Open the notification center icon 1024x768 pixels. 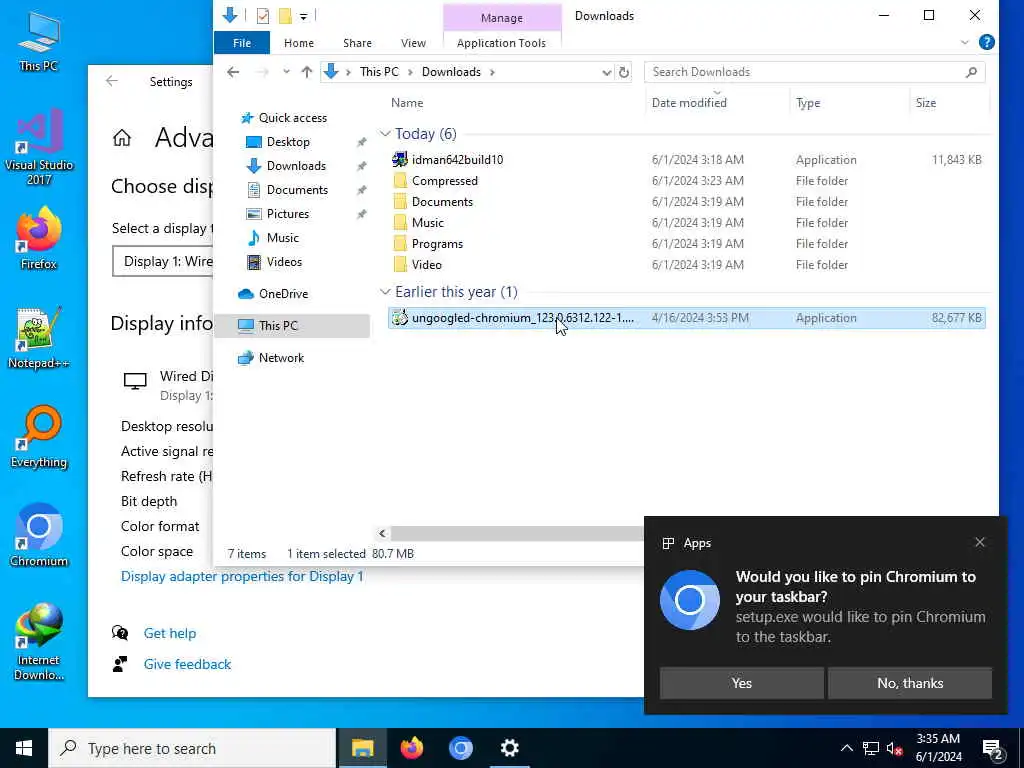tap(993, 749)
